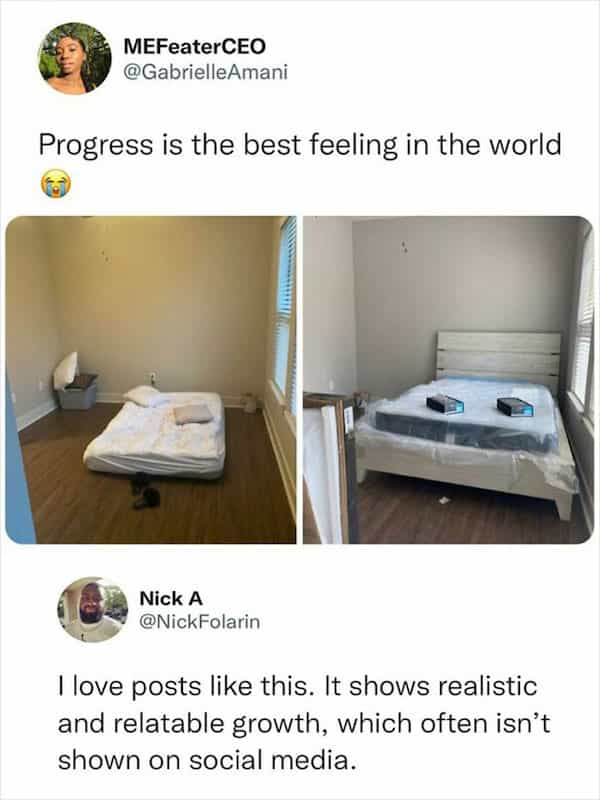Click the crying face emoji
Image resolution: width=600 pixels, height=800 pixels.
click(x=56, y=183)
